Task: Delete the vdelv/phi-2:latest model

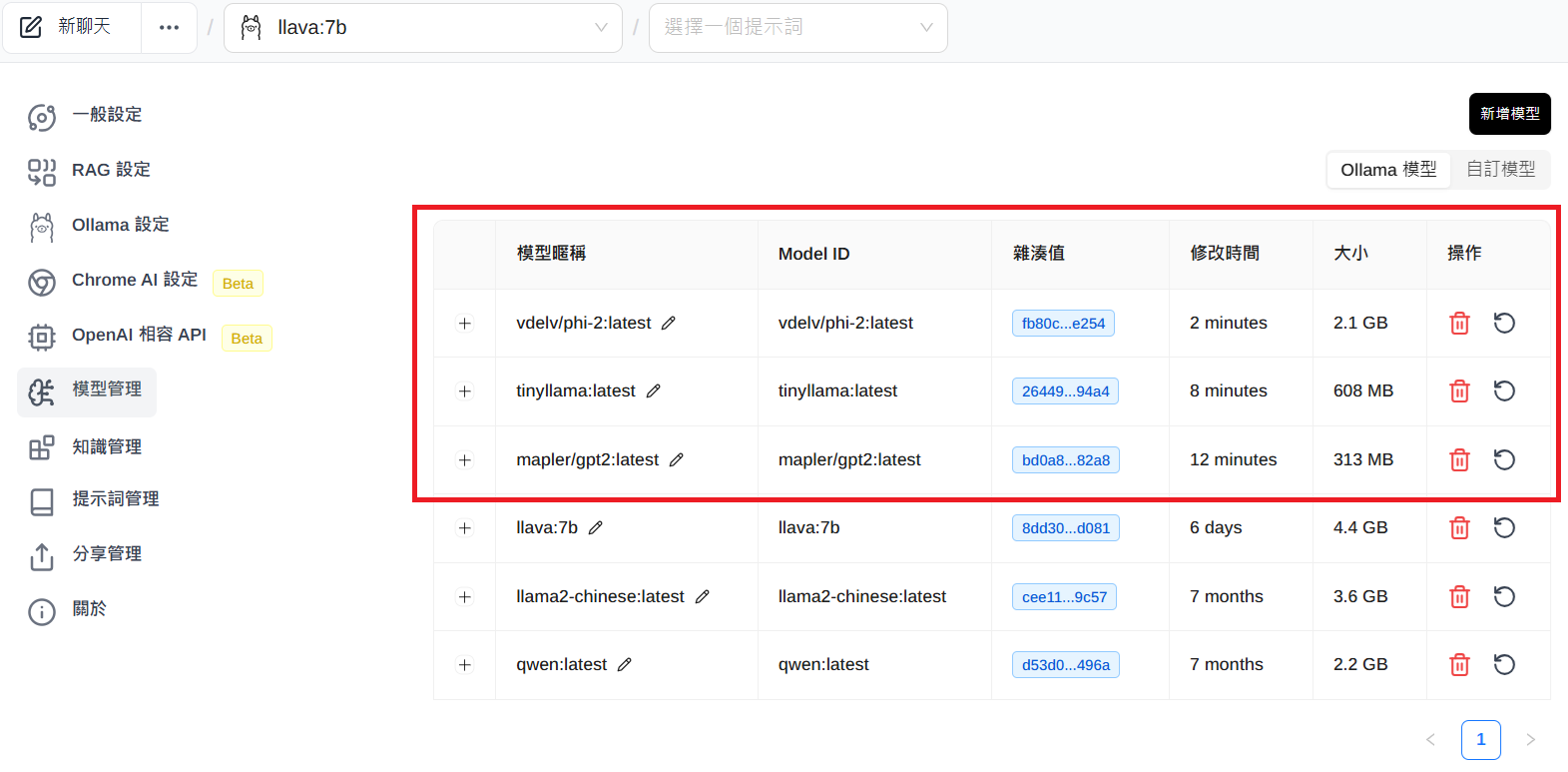Action: (x=1459, y=323)
